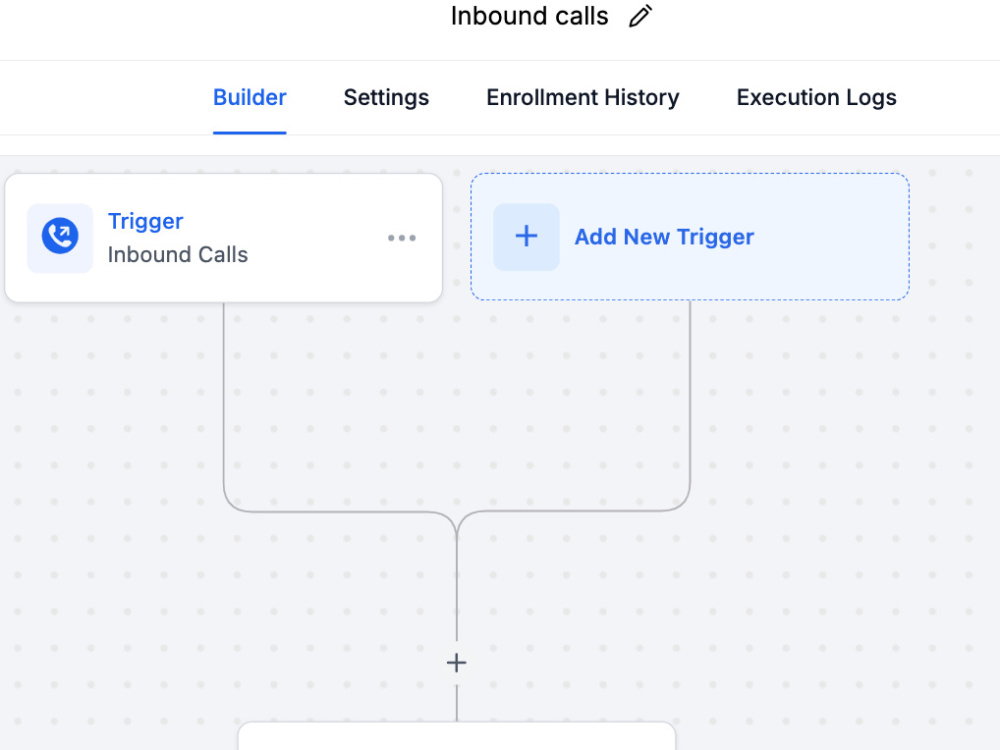
Task: Click the Inbound Calls trigger description
Action: point(177,254)
